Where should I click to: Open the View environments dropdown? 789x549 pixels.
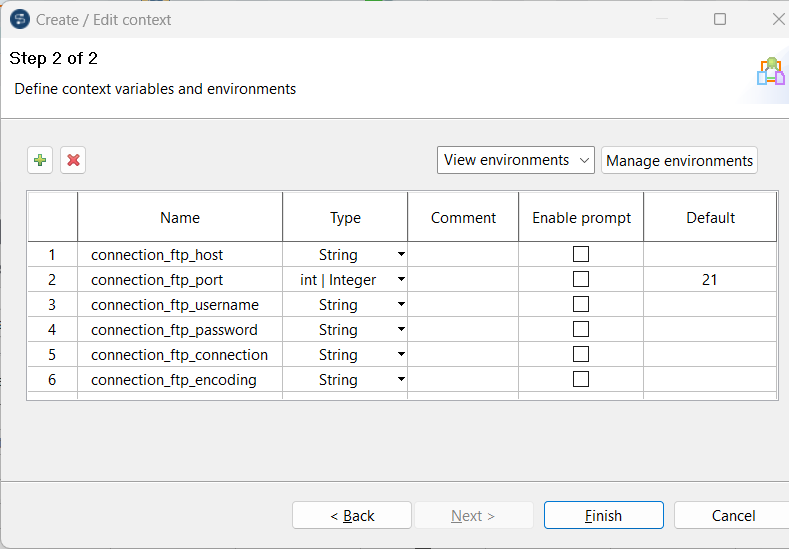click(x=516, y=160)
